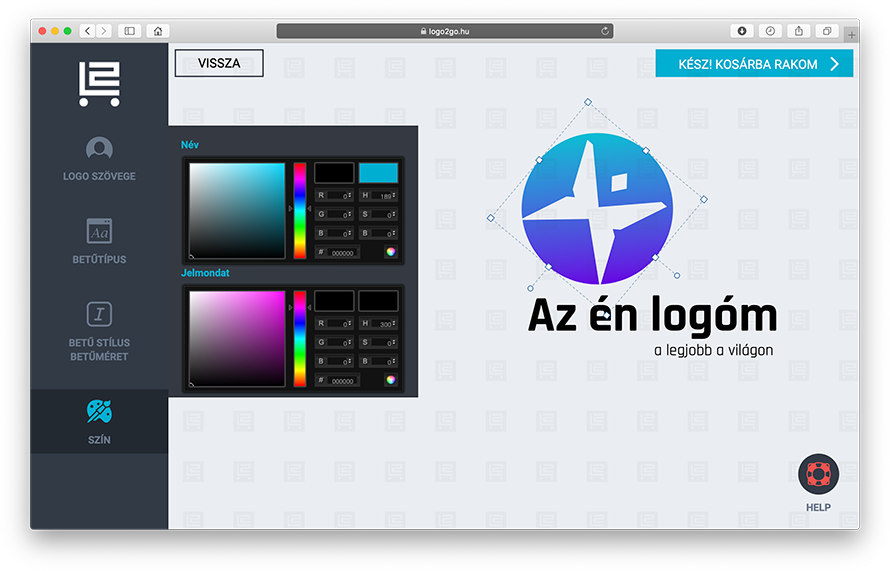Click the R value field in Jelmondat picker

coord(334,324)
